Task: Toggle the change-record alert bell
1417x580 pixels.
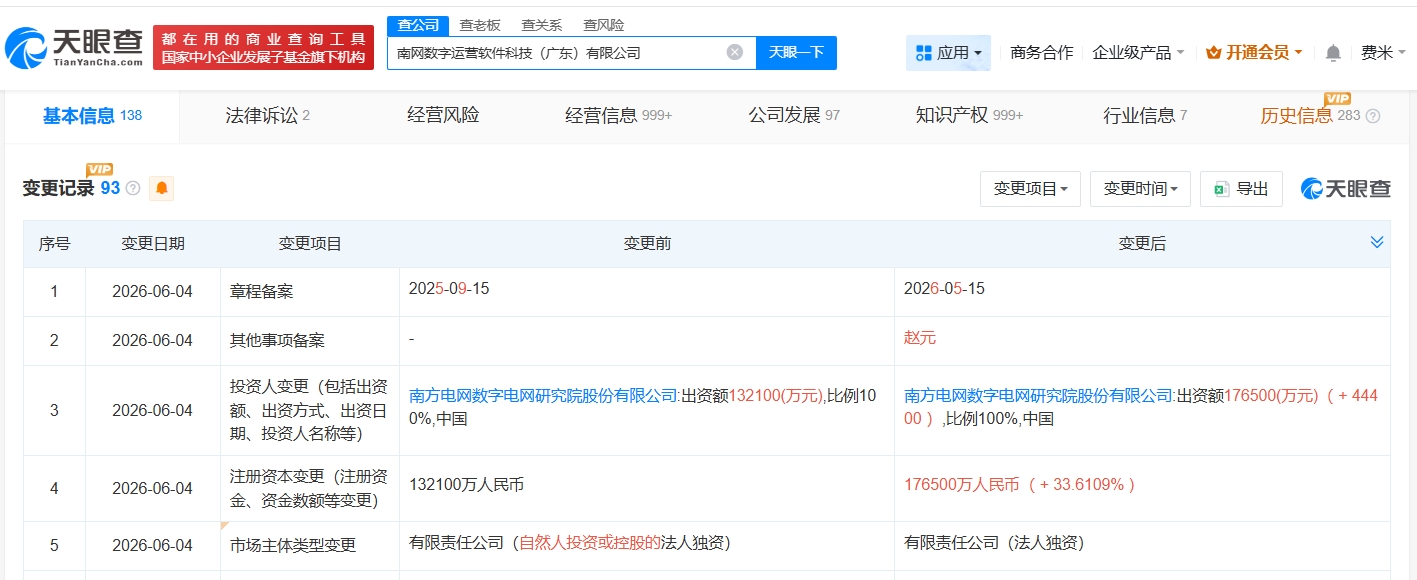Action: (x=161, y=188)
